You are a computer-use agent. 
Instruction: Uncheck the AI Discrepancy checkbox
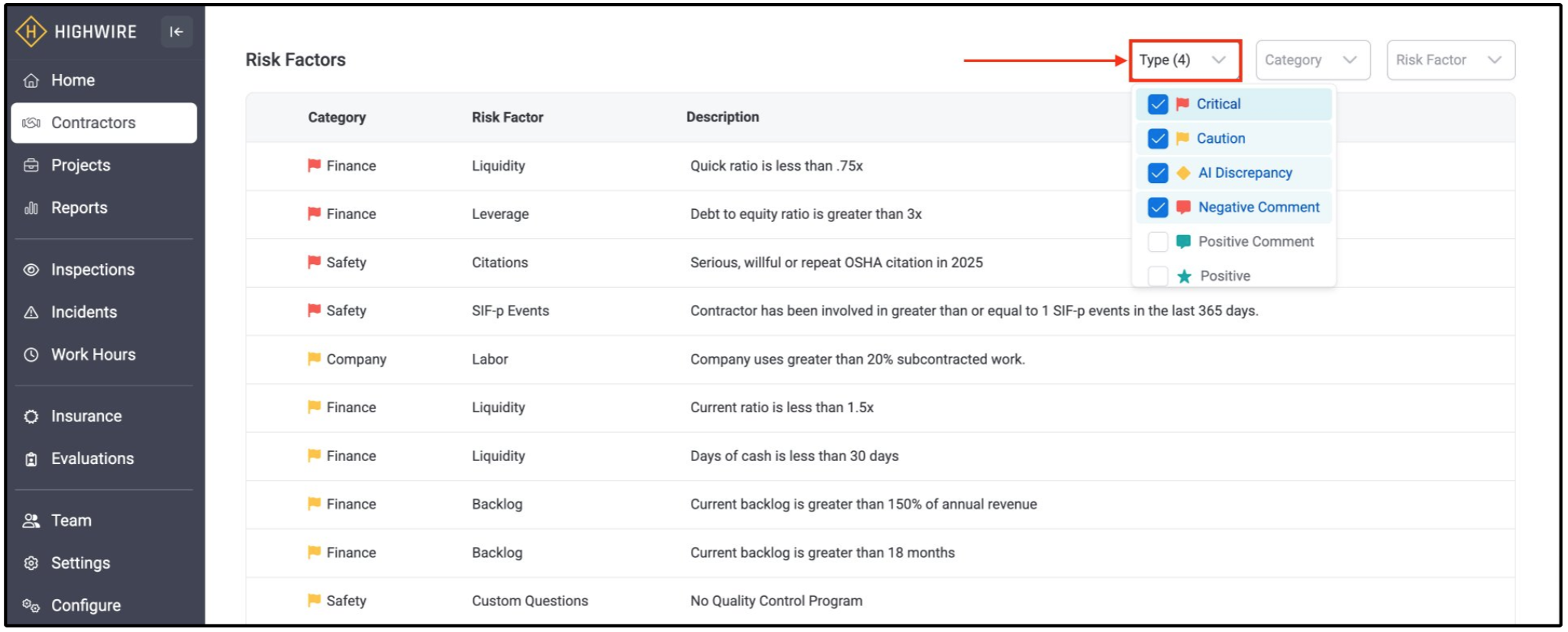(x=1157, y=173)
